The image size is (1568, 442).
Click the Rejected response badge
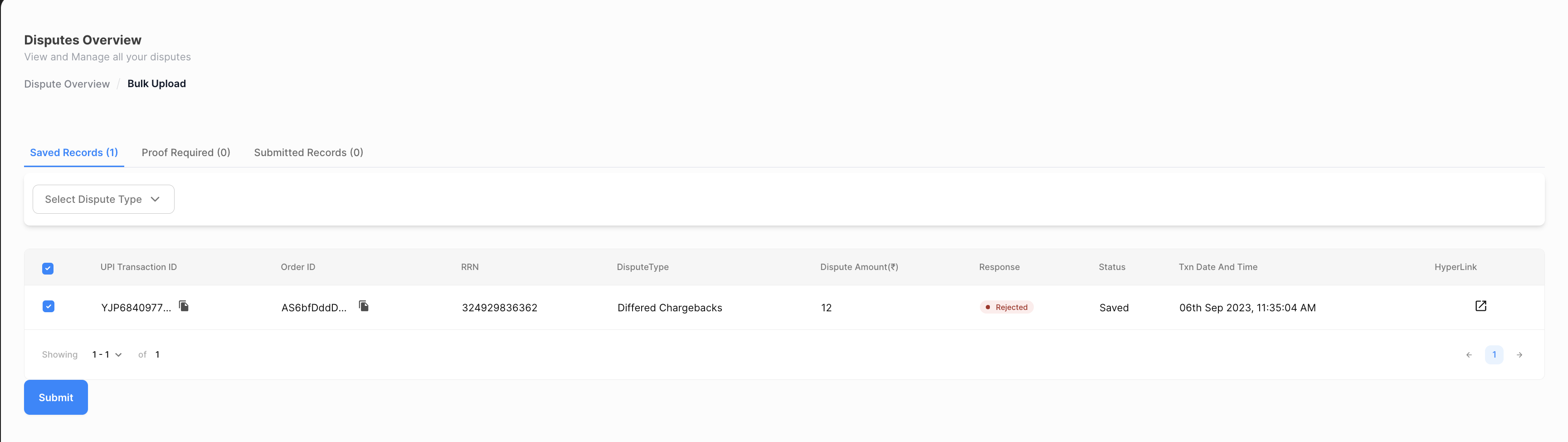pos(1006,308)
